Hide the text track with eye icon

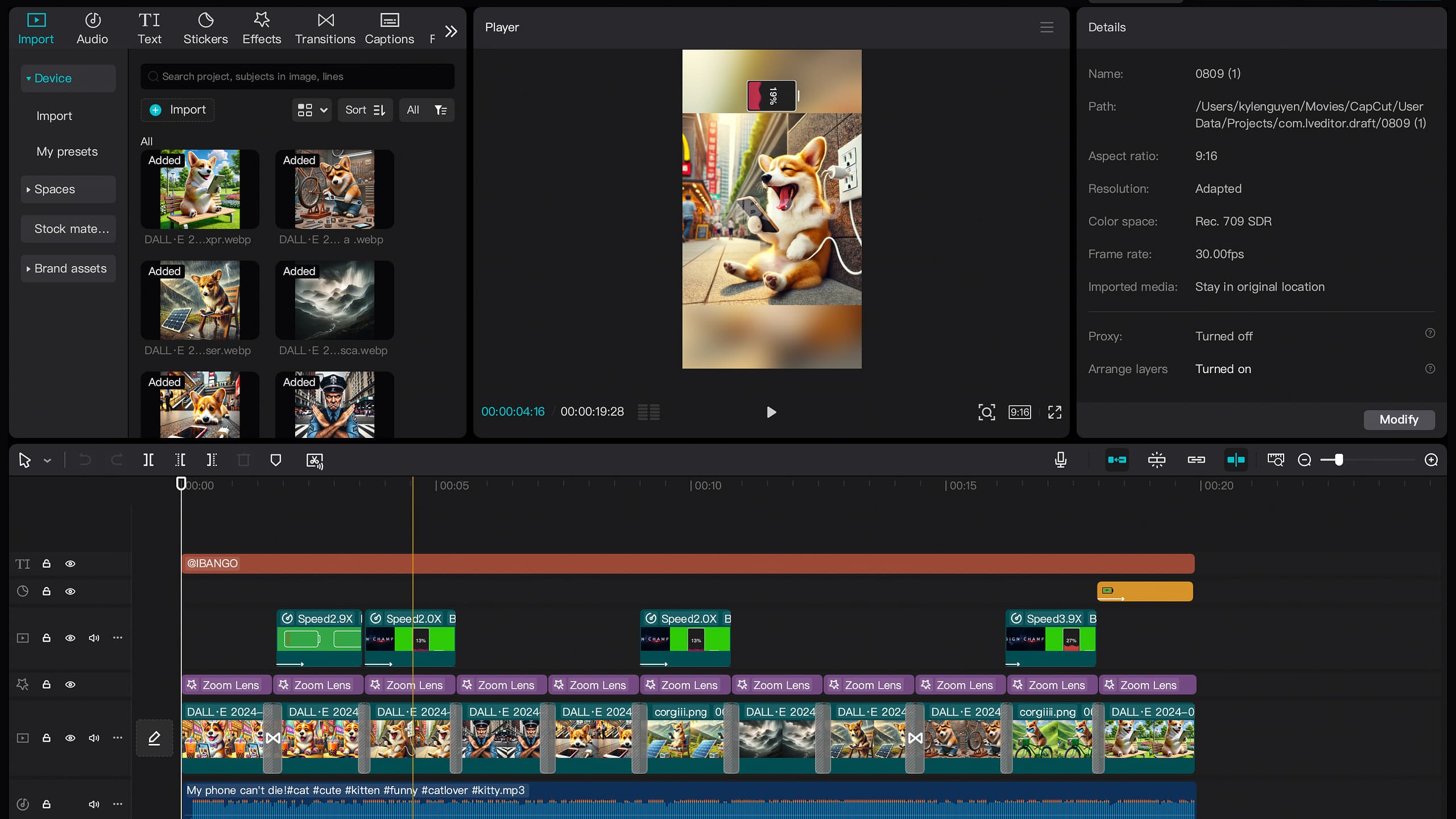(71, 564)
